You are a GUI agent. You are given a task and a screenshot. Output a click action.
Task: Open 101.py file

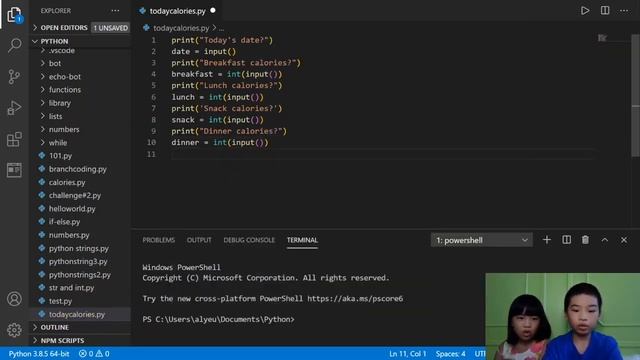(x=60, y=156)
